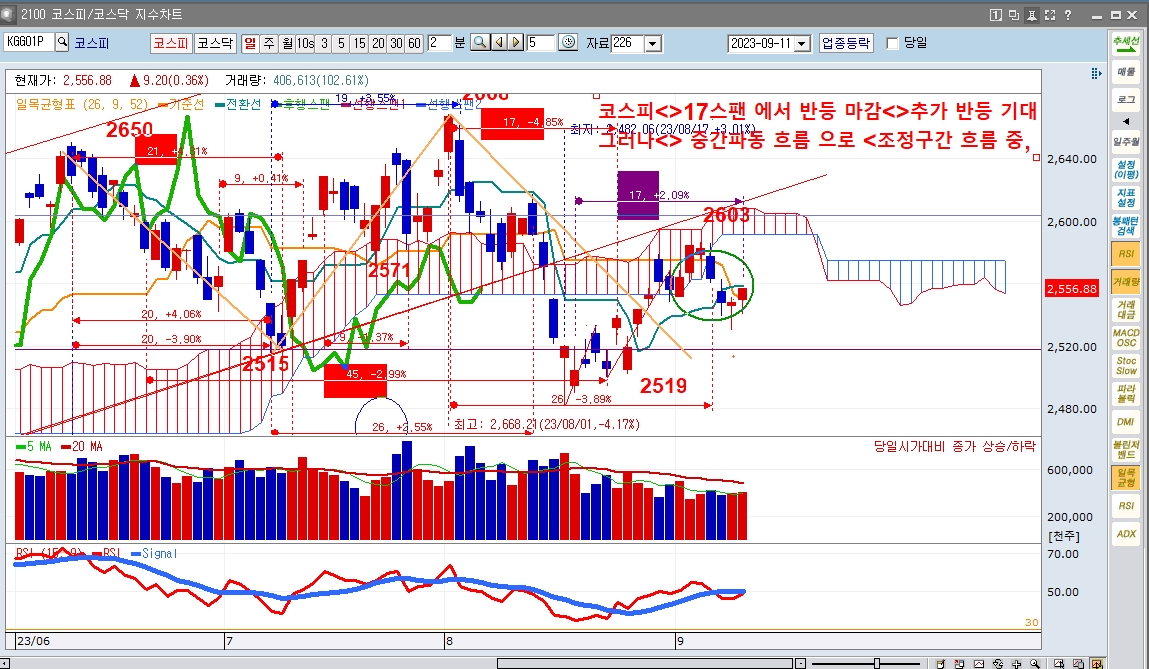Click the step count field showing 5
This screenshot has width=1149, height=669.
(x=540, y=42)
